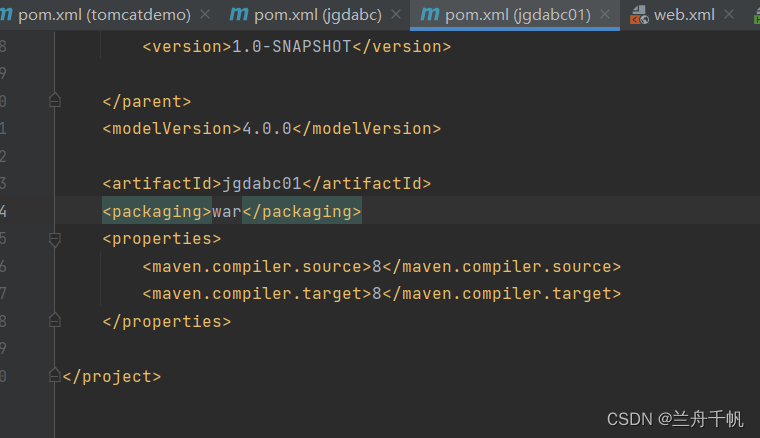The height and width of the screenshot is (438, 760).
Task: Click fold marker at closing parent tag
Action: (x=55, y=101)
